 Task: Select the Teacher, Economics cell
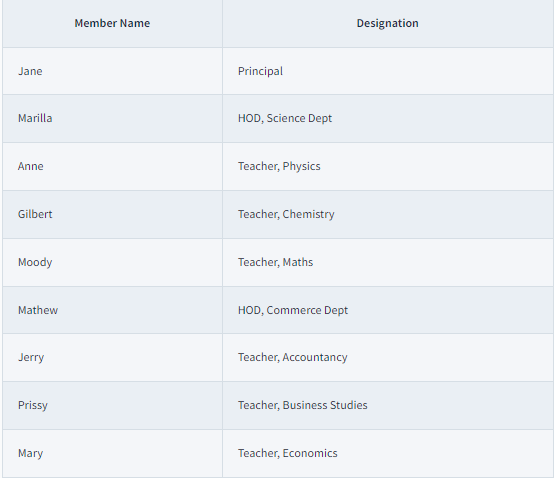[388, 454]
